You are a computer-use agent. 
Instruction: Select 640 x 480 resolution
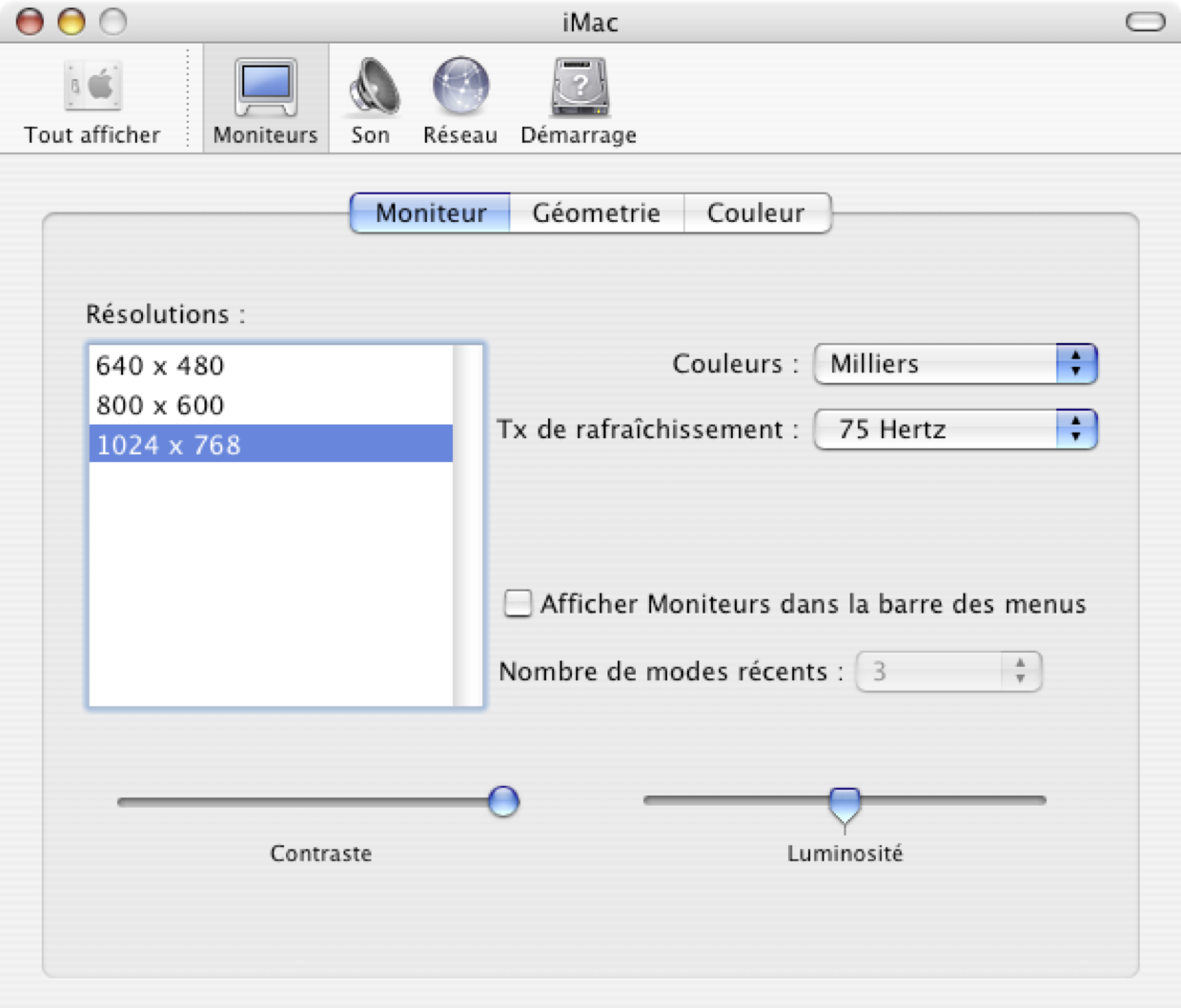pos(271,365)
